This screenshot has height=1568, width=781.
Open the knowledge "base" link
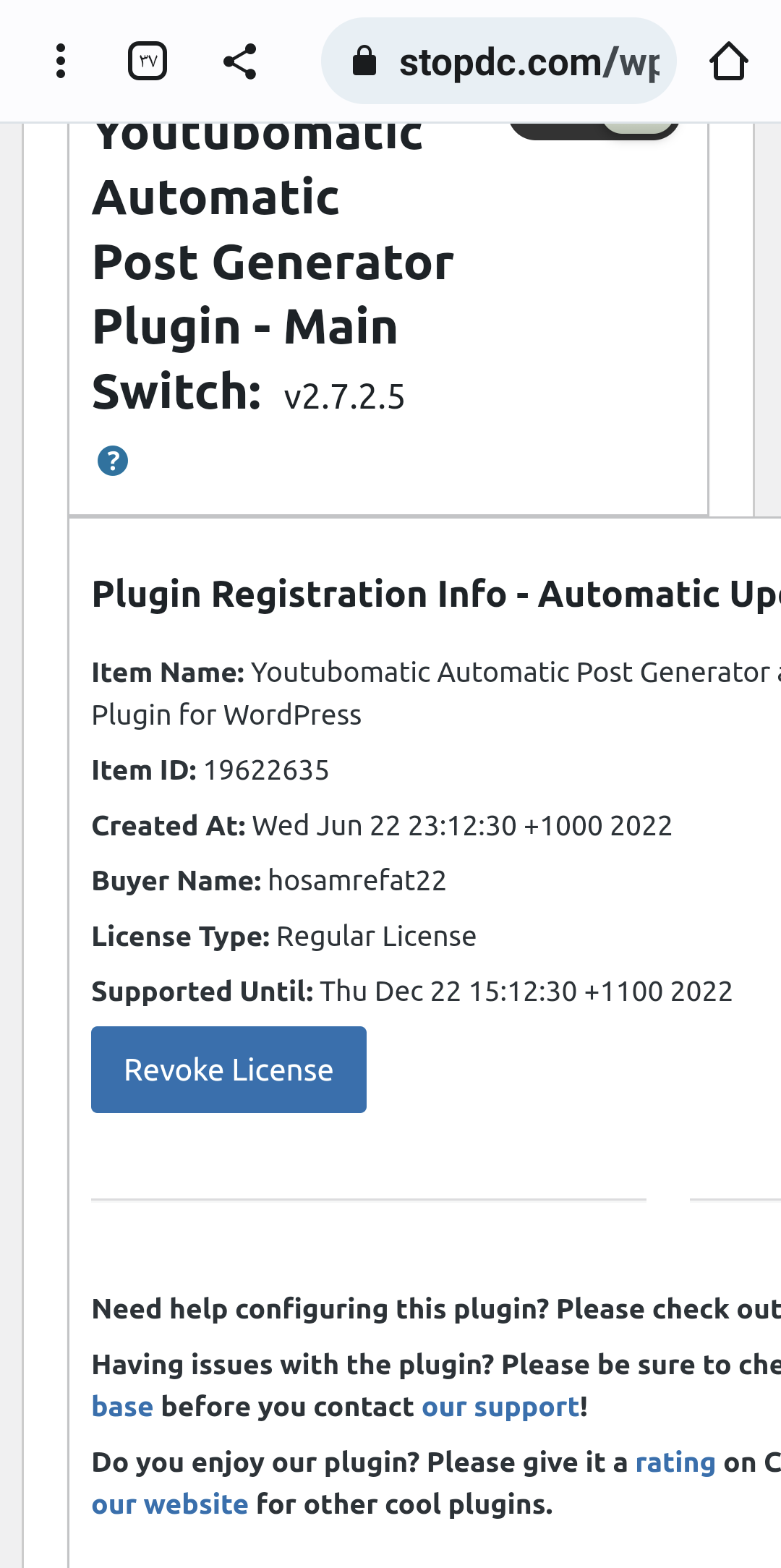tap(122, 1407)
